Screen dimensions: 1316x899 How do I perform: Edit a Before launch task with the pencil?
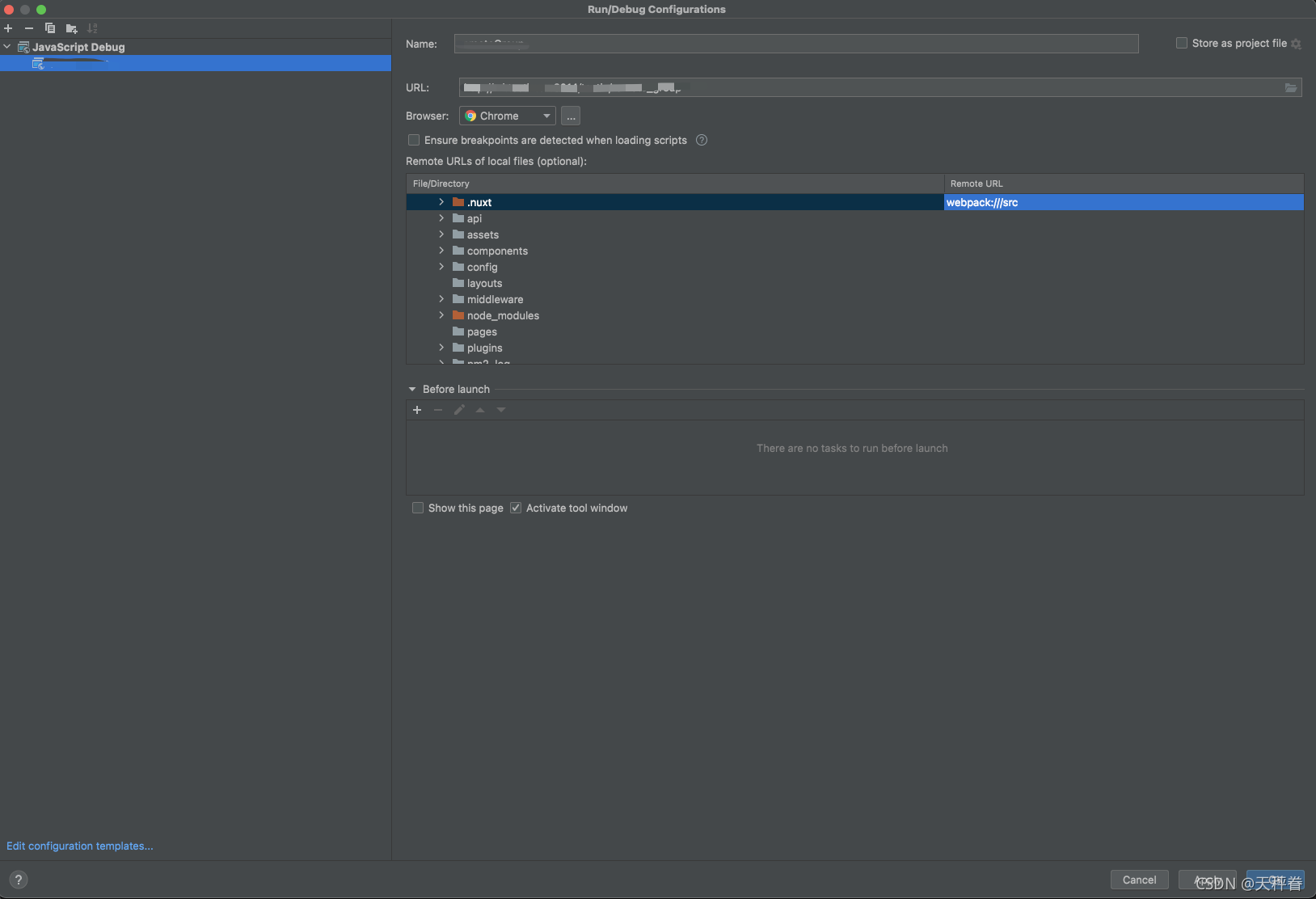click(x=459, y=410)
